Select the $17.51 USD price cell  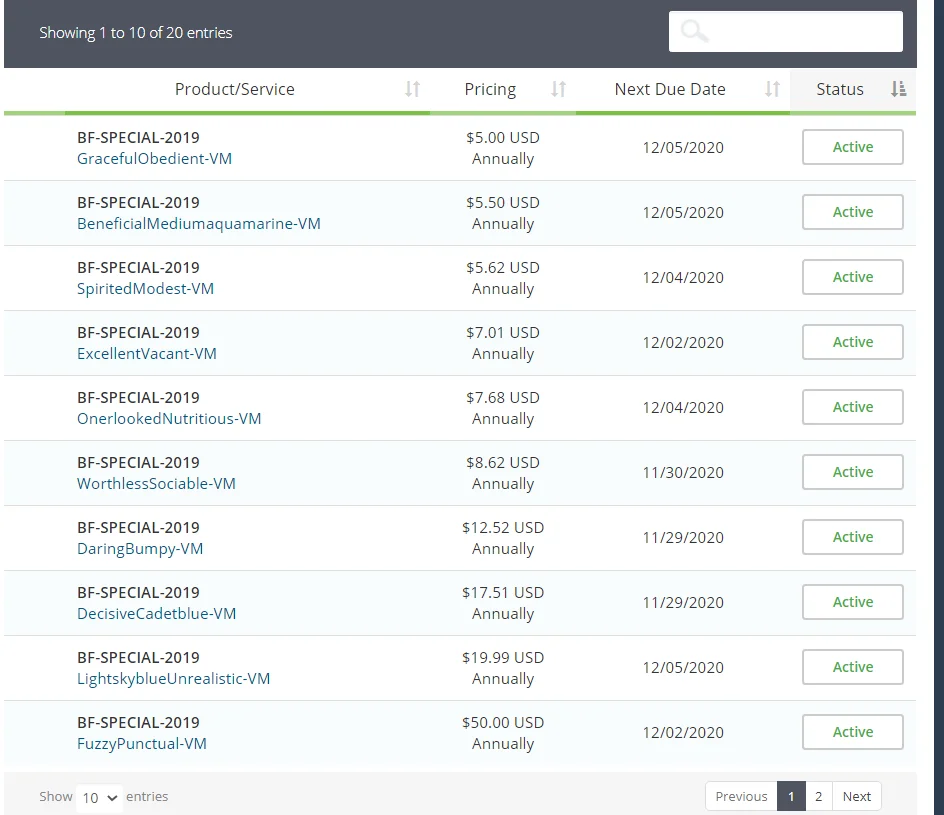[503, 603]
